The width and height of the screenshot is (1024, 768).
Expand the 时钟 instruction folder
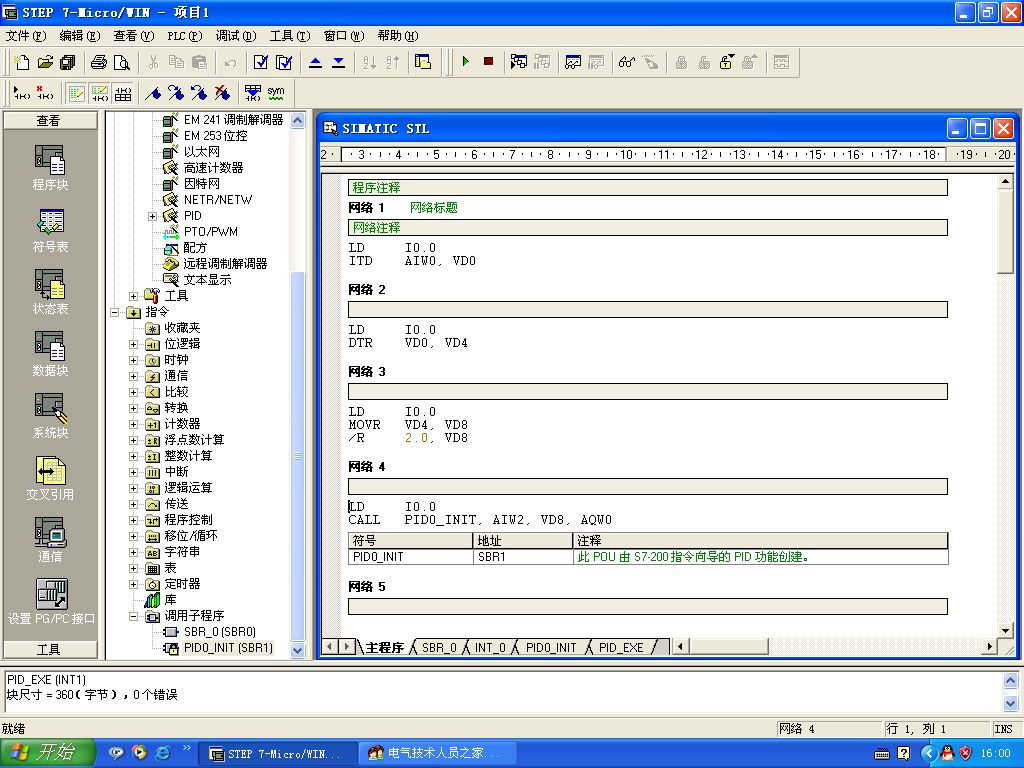pos(133,360)
